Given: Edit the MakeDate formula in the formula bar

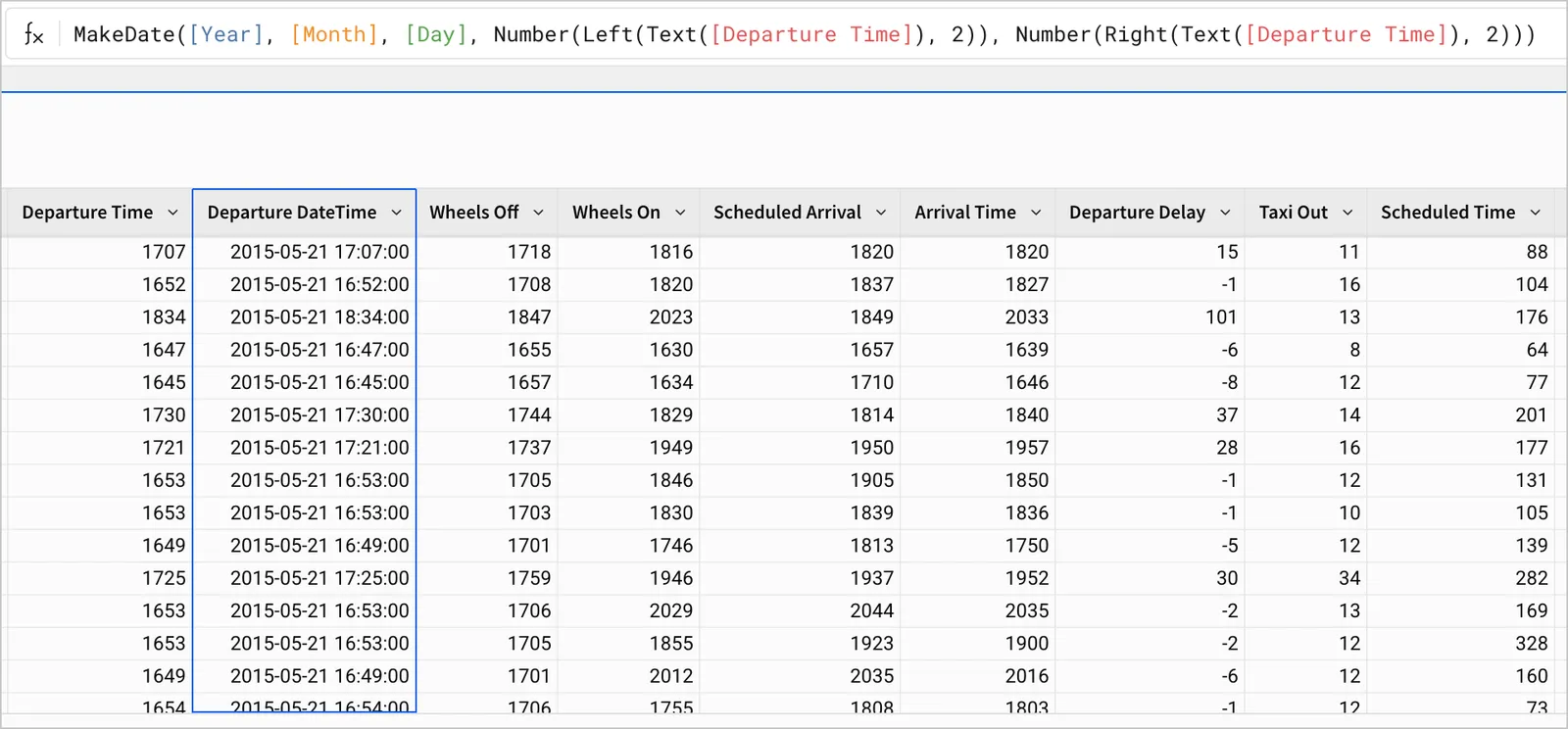Looking at the screenshot, I should coord(804,34).
